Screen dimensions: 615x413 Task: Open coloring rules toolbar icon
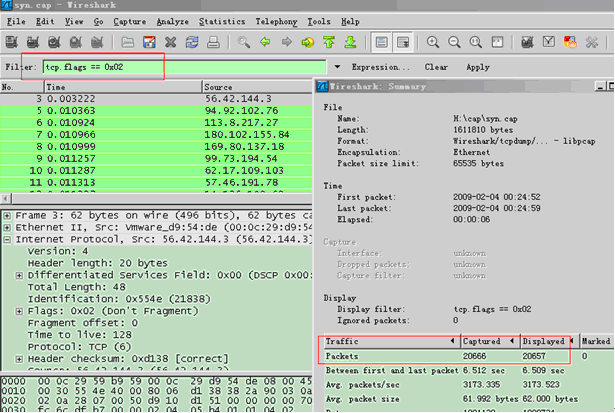(570, 42)
